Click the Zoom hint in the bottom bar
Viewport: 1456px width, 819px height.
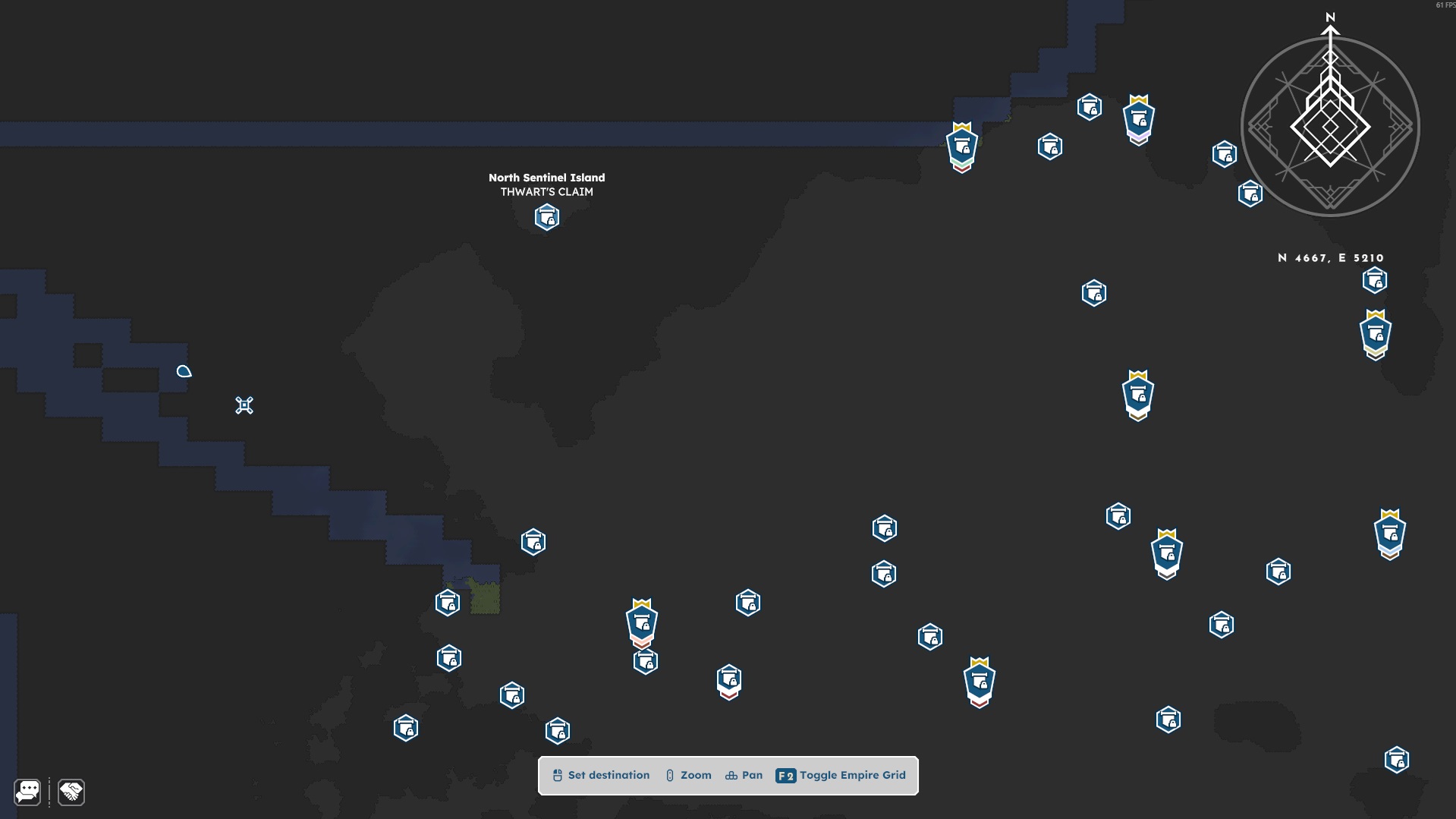tap(688, 775)
